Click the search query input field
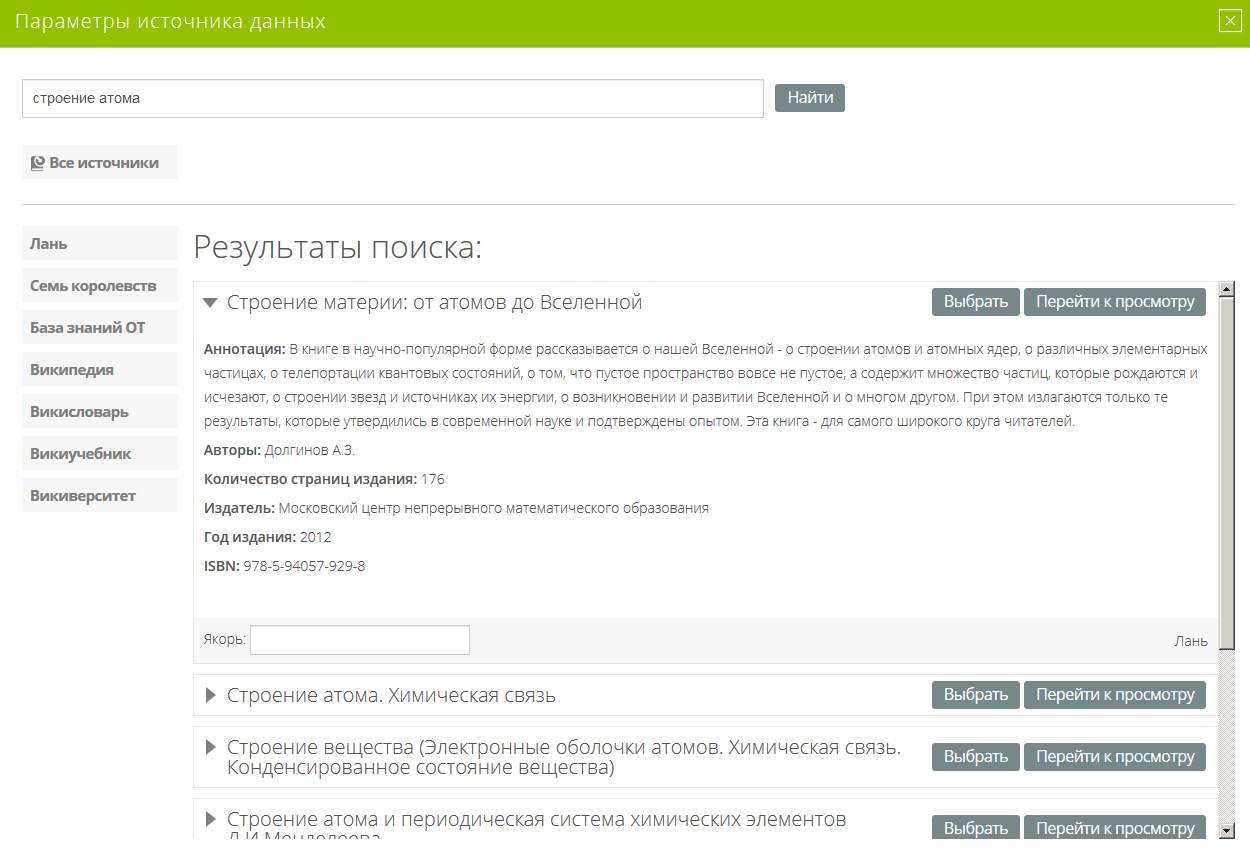The height and width of the screenshot is (854, 1250). pyautogui.click(x=392, y=99)
